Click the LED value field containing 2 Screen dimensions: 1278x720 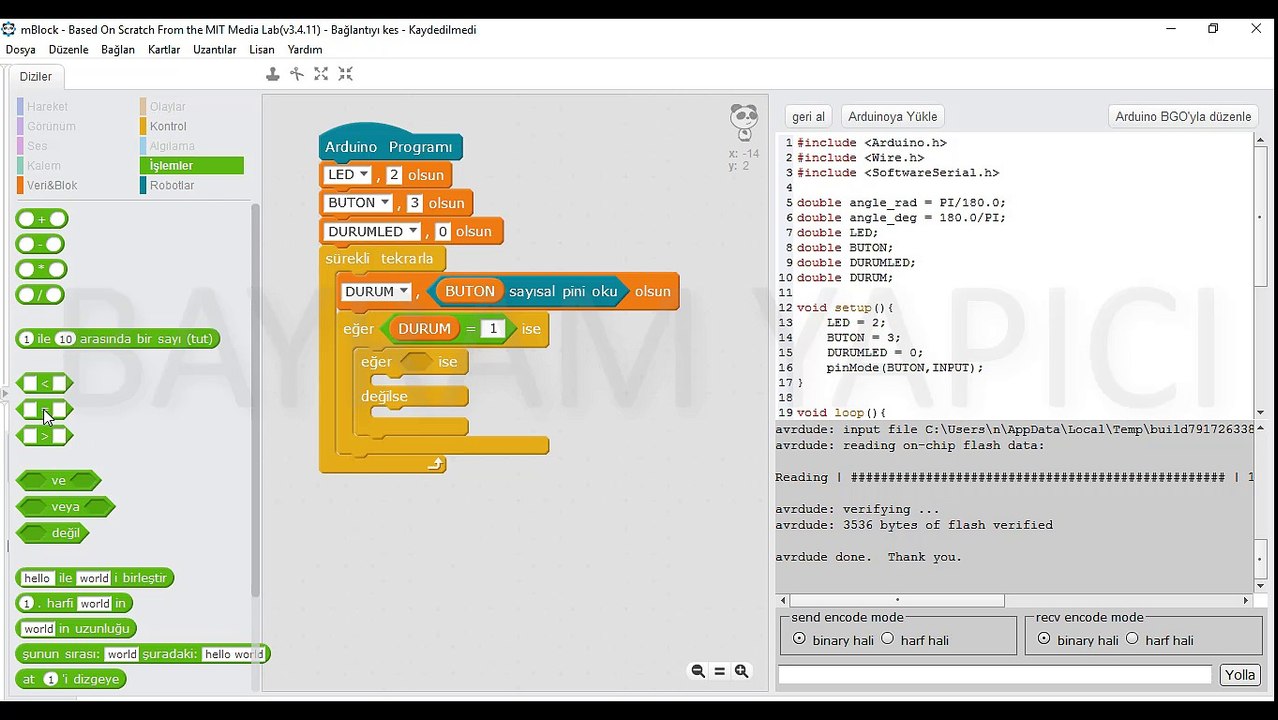[394, 175]
